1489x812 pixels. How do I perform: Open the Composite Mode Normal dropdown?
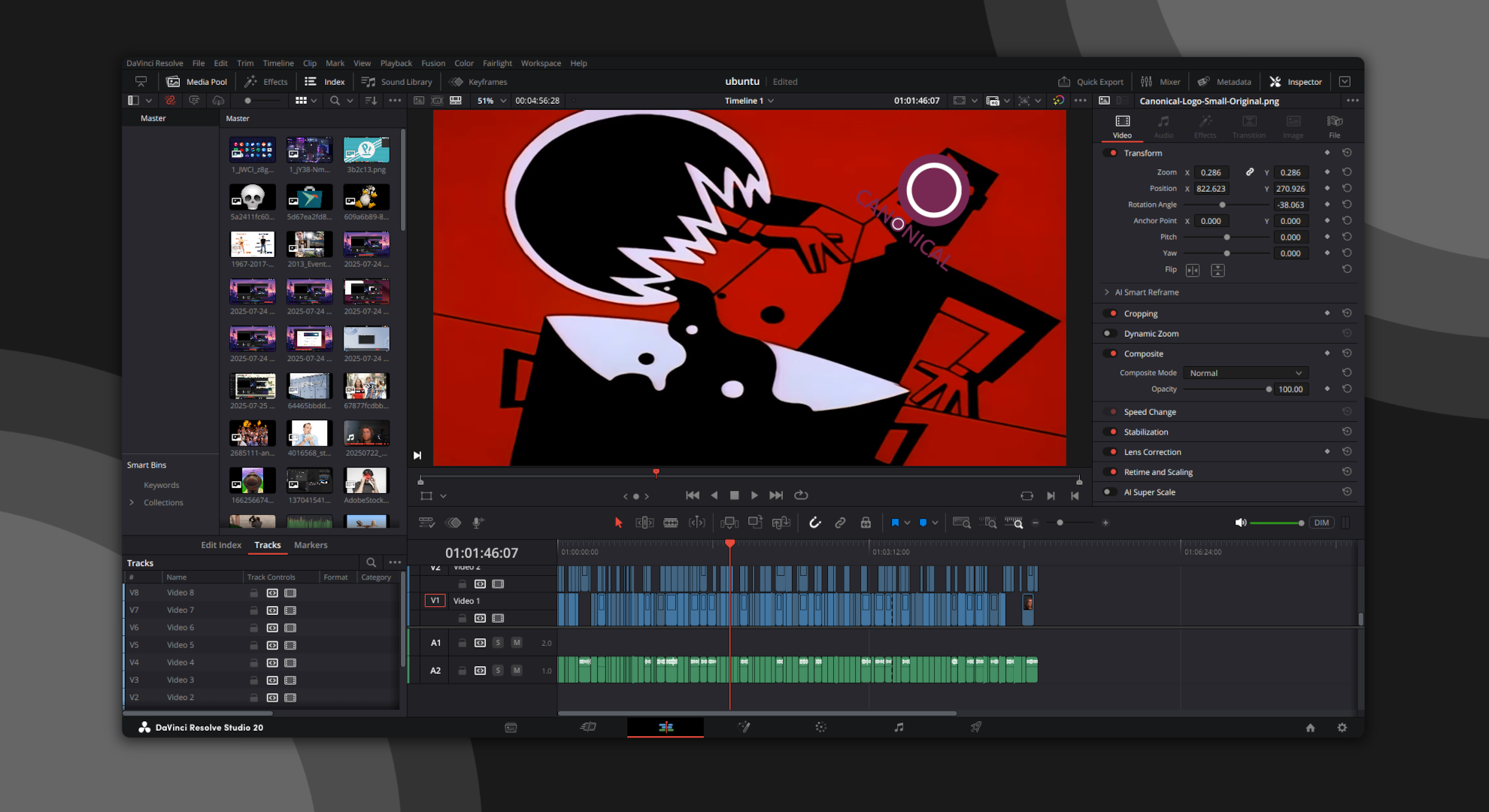tap(1245, 374)
